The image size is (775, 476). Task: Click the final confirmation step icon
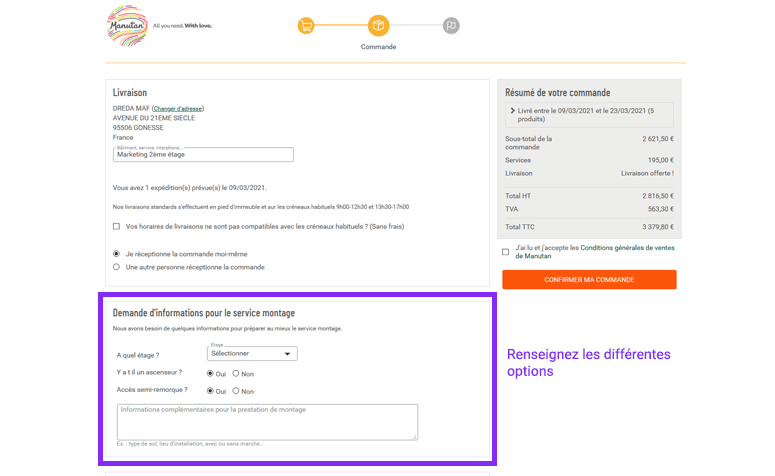coord(451,26)
